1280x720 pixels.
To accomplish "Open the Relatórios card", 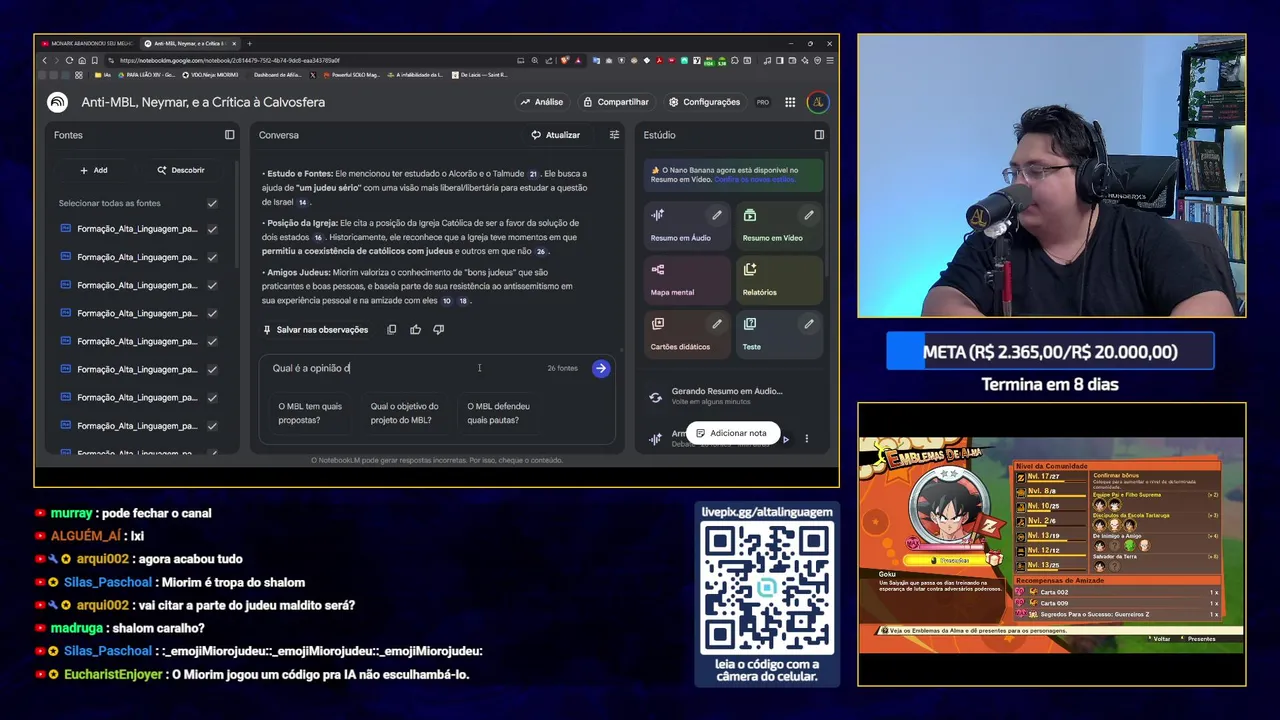I will click(778, 280).
